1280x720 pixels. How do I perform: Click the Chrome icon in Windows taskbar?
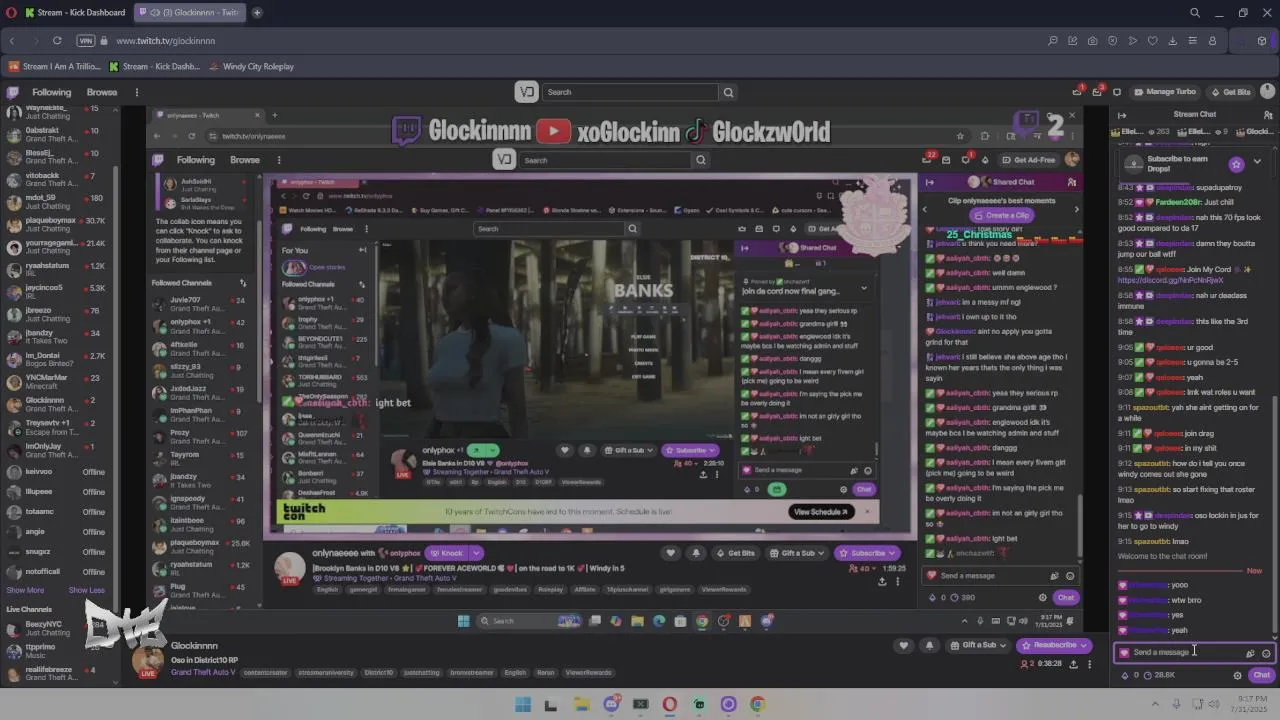758,704
